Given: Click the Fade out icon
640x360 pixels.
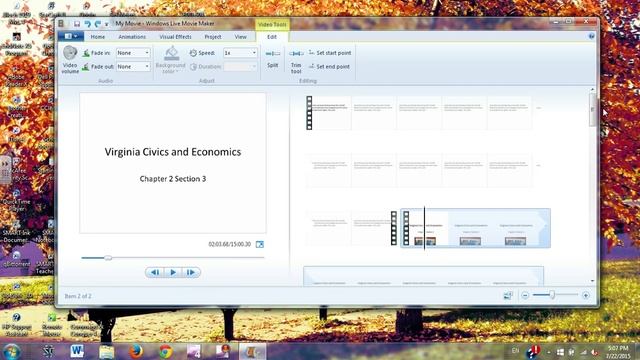Looking at the screenshot, I should click(x=86, y=67).
